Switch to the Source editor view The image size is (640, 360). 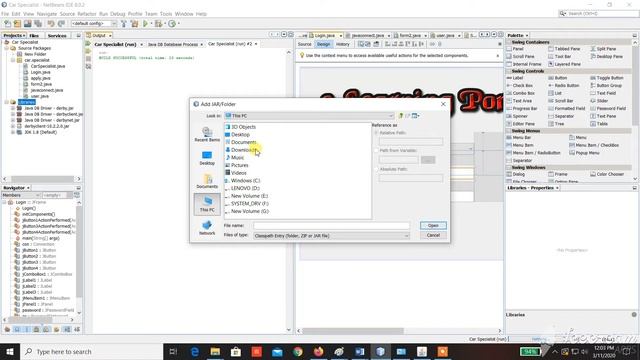pyautogui.click(x=304, y=44)
